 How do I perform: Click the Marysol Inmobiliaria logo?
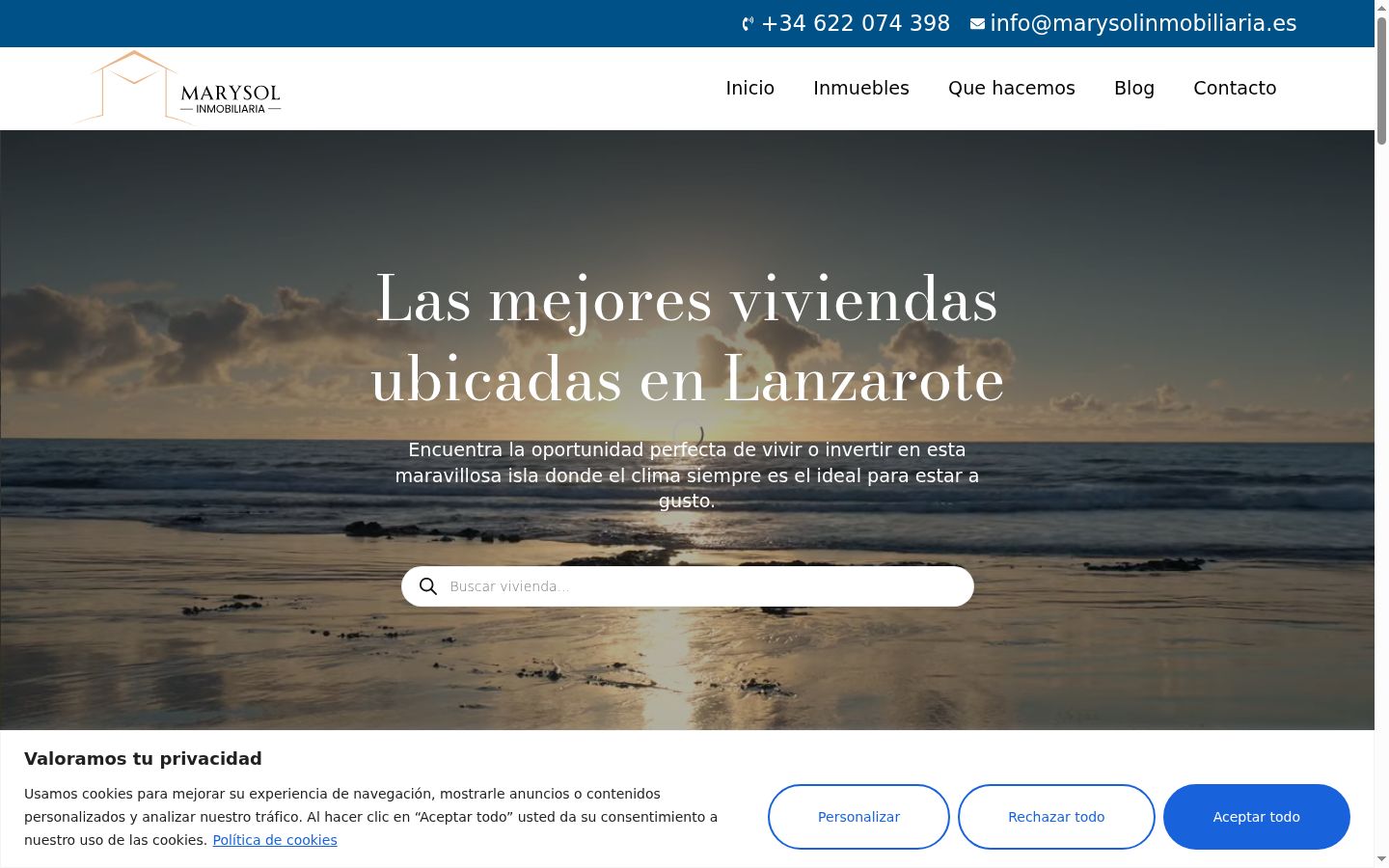179,87
